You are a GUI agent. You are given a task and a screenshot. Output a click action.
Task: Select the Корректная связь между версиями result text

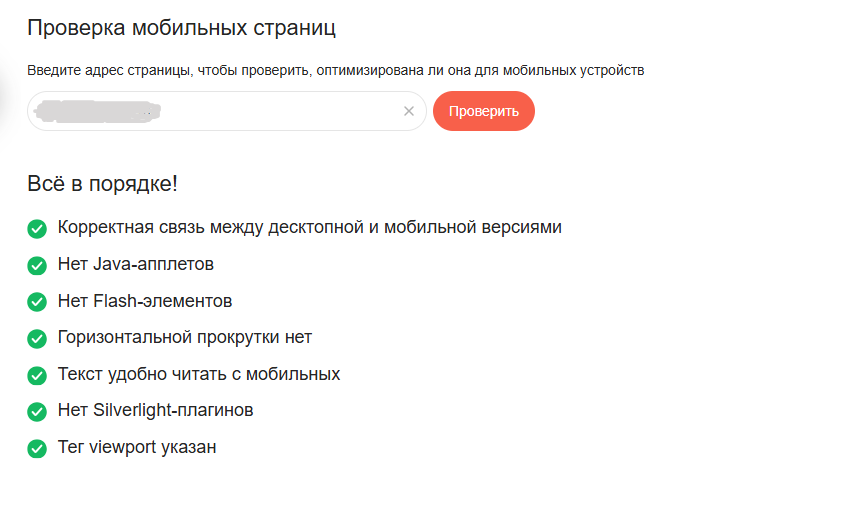click(310, 227)
